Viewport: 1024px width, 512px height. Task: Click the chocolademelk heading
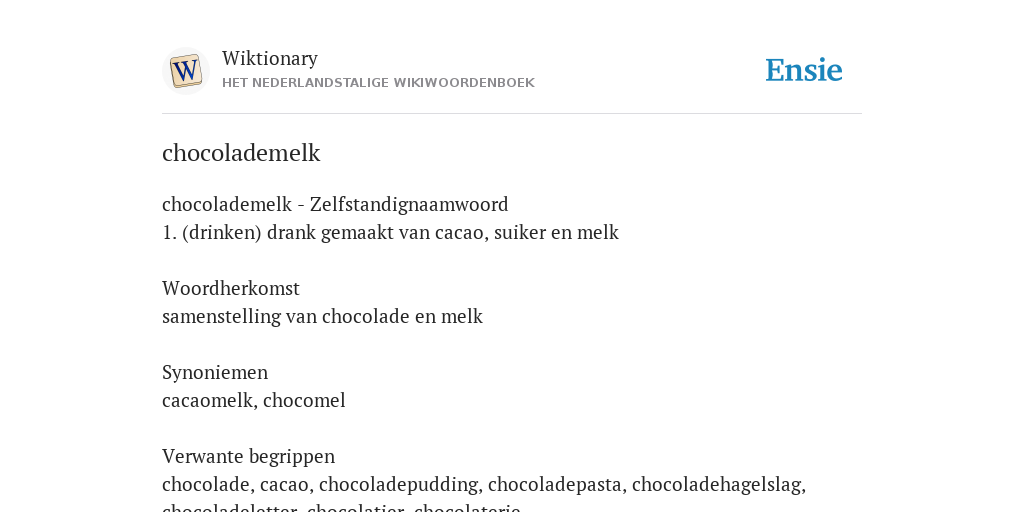coord(241,153)
